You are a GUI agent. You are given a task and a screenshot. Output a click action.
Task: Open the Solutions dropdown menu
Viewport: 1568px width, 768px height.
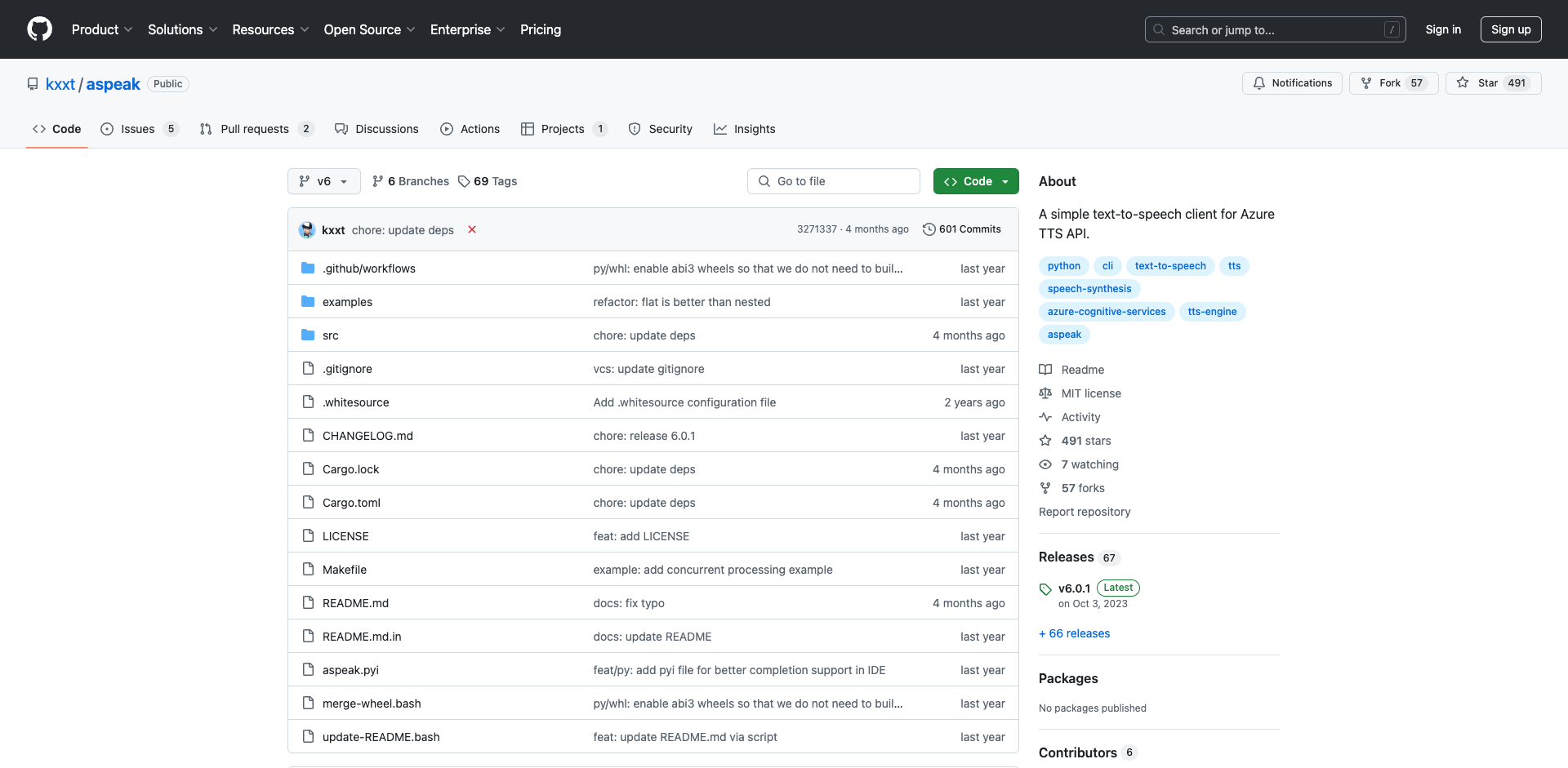pyautogui.click(x=183, y=29)
